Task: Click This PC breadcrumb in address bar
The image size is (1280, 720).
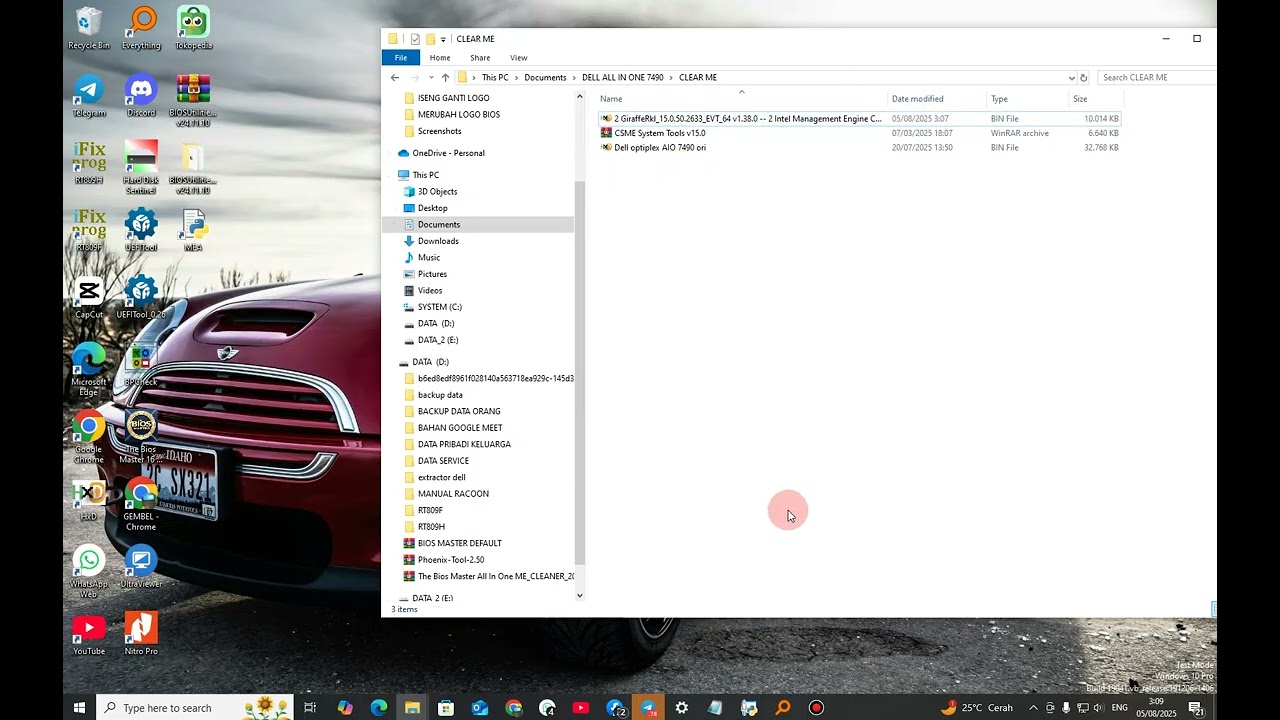Action: (x=495, y=77)
